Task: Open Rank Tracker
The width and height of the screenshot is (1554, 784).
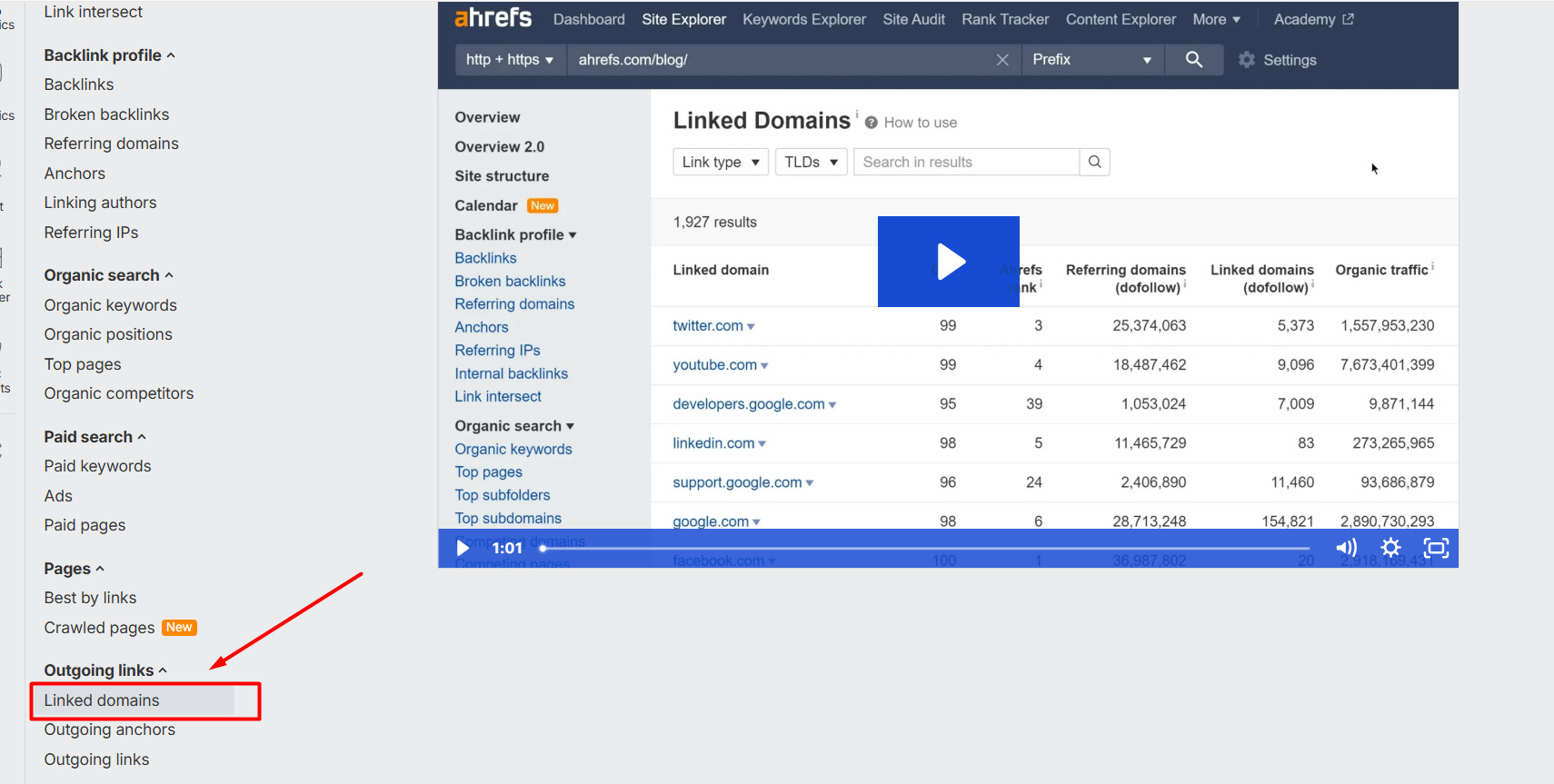Action: pyautogui.click(x=1005, y=19)
